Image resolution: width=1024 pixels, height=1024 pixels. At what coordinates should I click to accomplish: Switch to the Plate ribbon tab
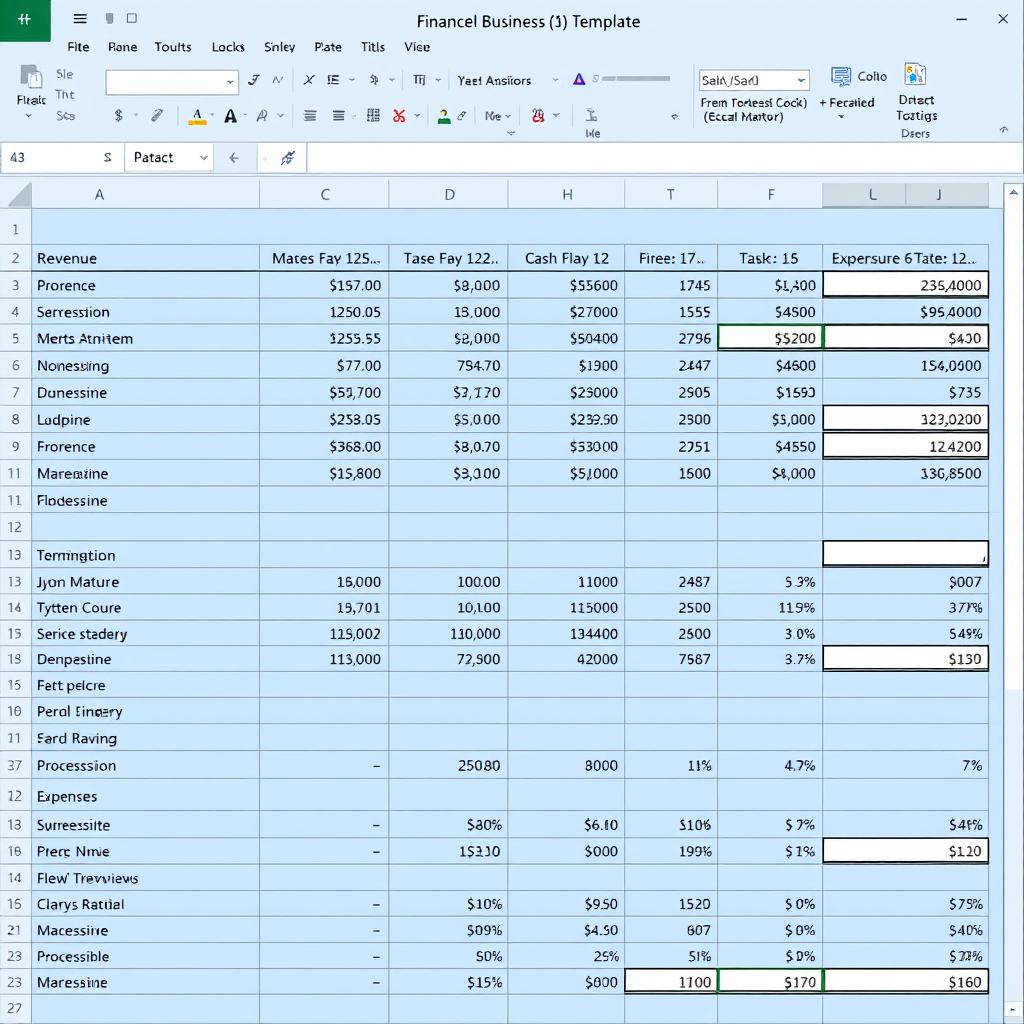point(328,47)
